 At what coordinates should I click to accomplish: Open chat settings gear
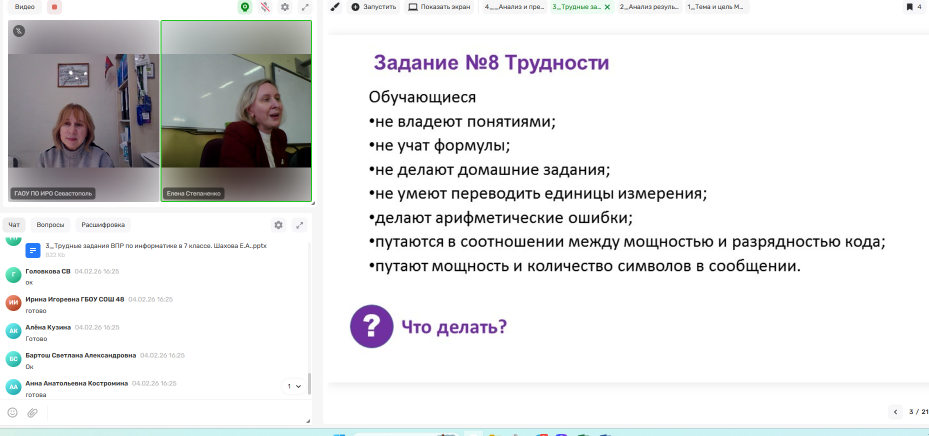278,225
